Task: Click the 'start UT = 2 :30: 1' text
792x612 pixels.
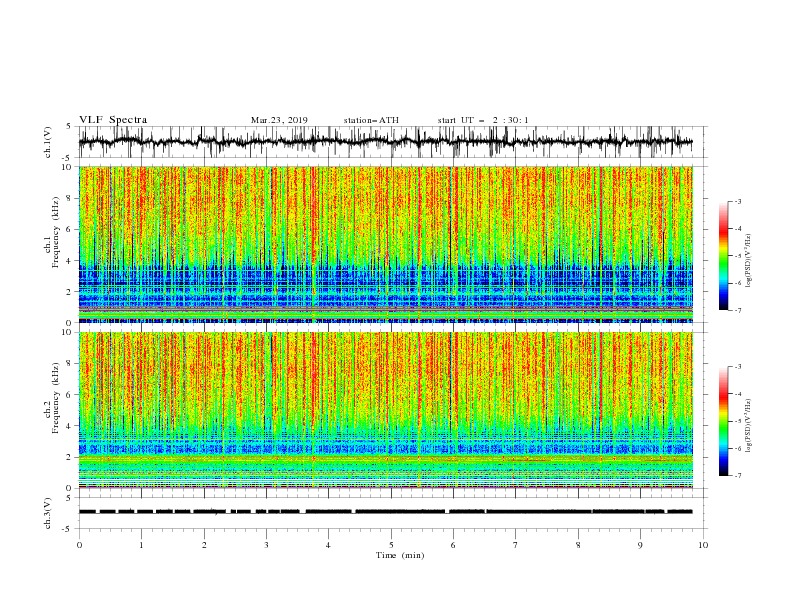Action: tap(483, 120)
